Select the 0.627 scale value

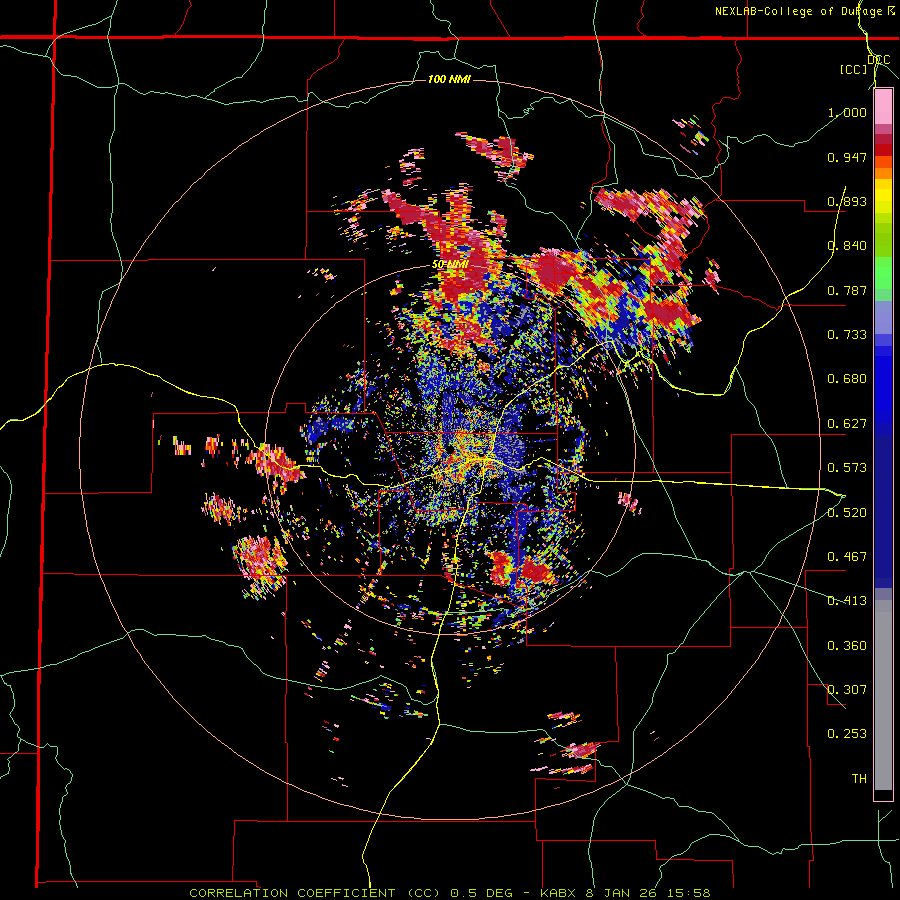pyautogui.click(x=847, y=424)
